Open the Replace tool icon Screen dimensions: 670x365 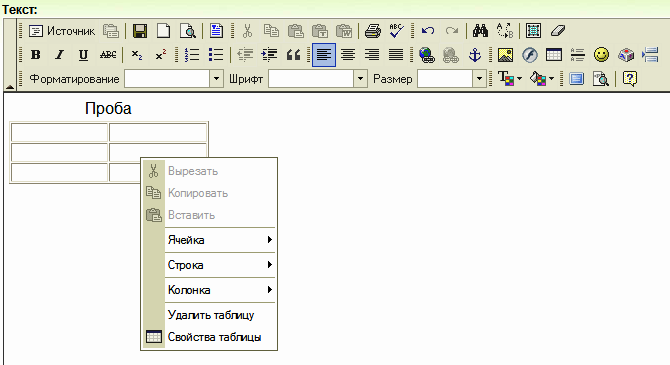coord(505,31)
